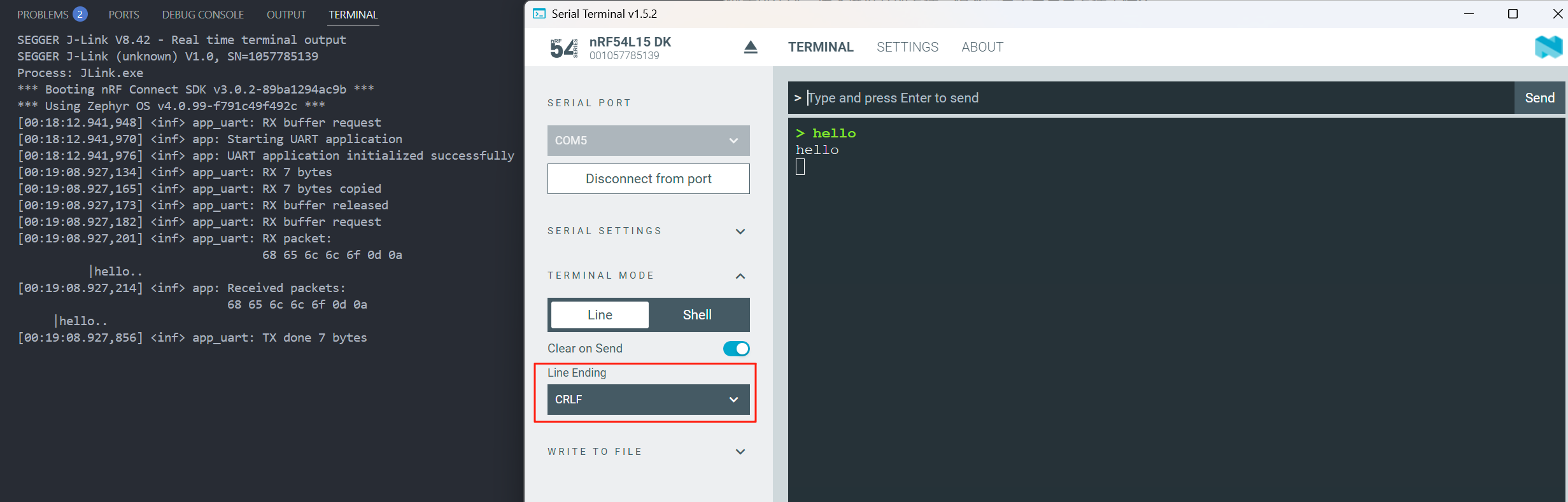This screenshot has height=502, width=1568.
Task: Switch to the OUTPUT tab
Action: (x=286, y=14)
